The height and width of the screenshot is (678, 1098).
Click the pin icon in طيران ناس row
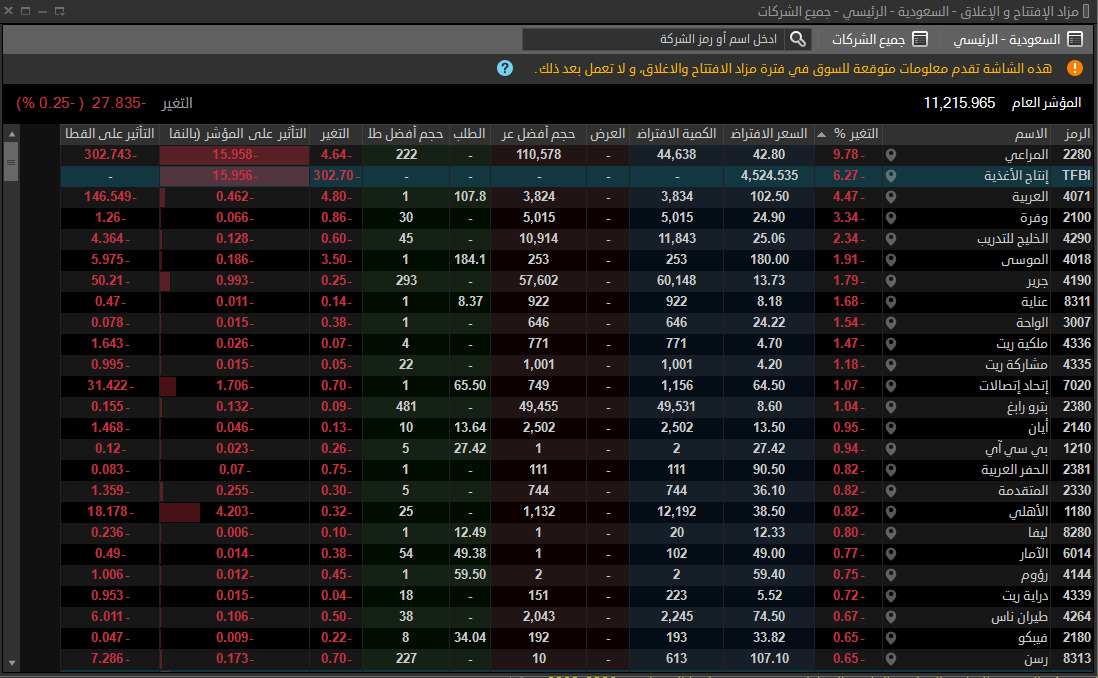coord(891,617)
